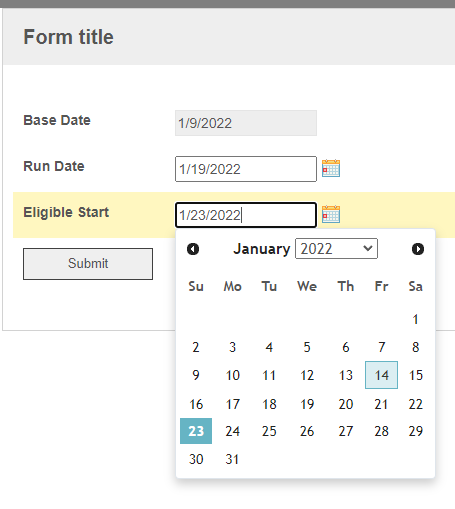Choose day 10 in the date picker
This screenshot has height=509, width=455.
[x=232, y=375]
